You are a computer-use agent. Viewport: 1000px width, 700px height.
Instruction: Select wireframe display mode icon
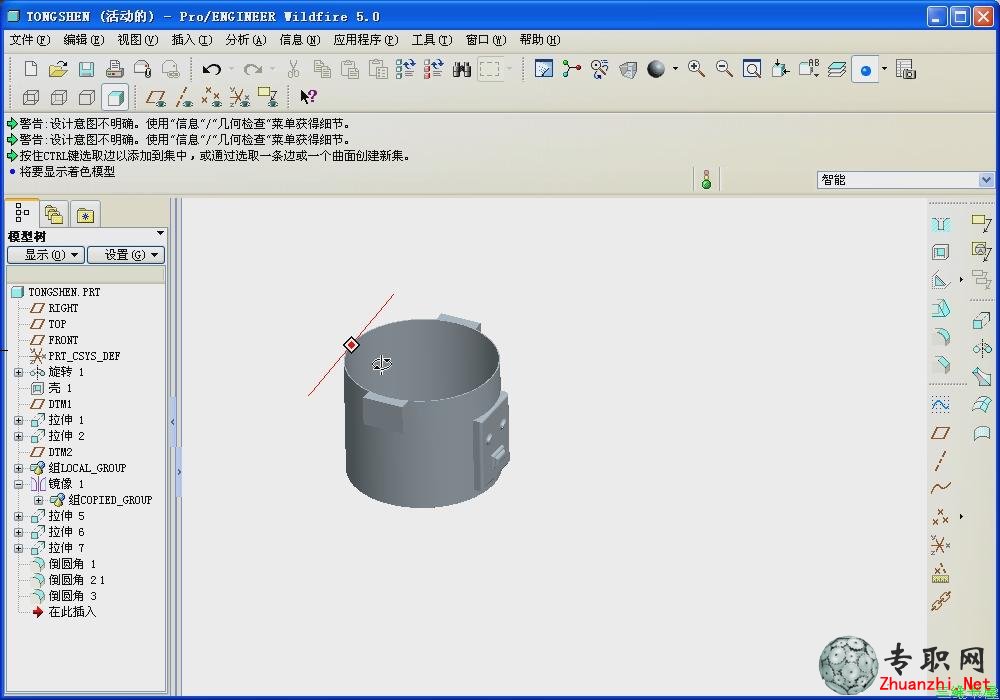(31, 98)
